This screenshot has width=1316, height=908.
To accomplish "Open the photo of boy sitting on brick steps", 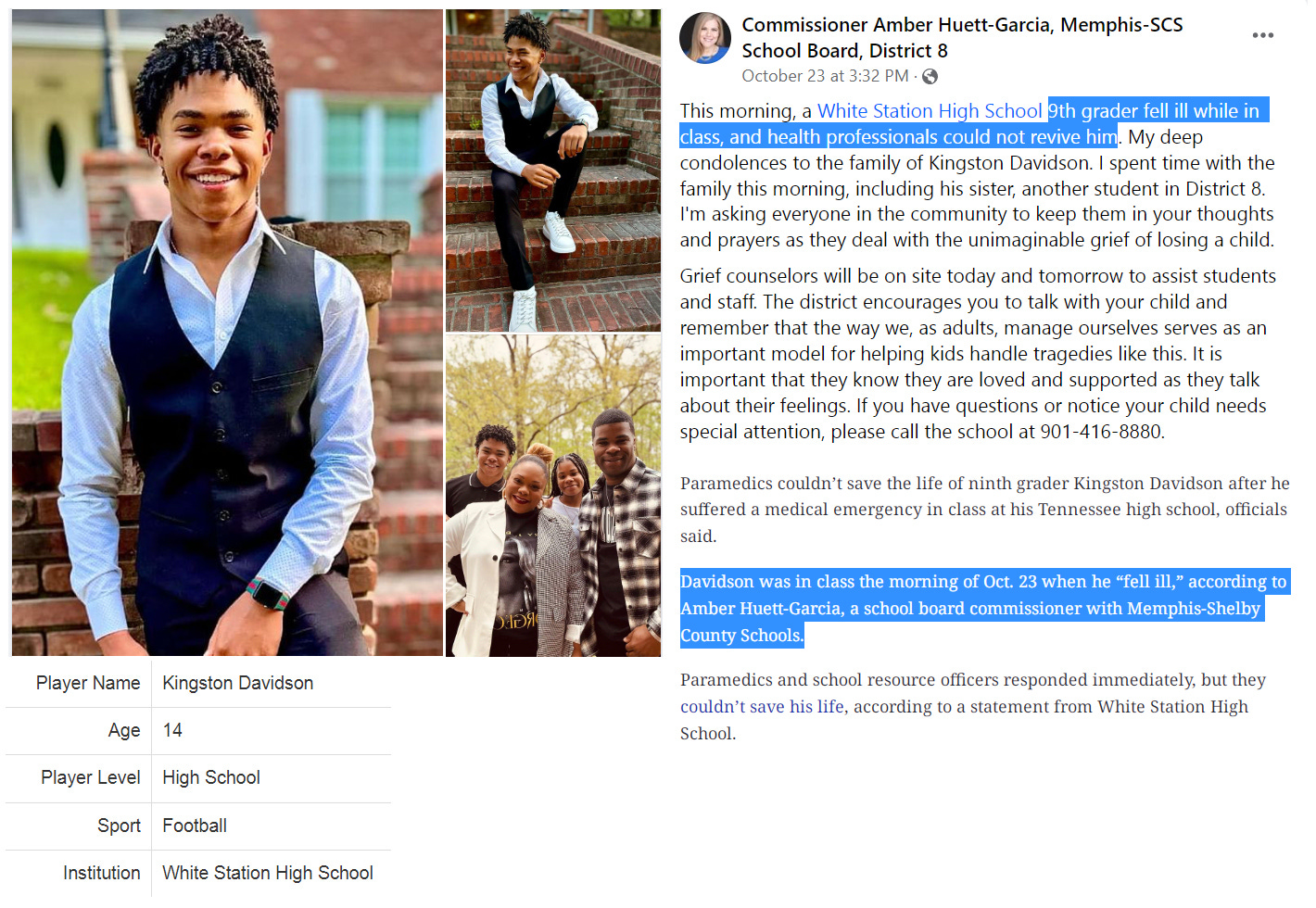I will coord(553,170).
